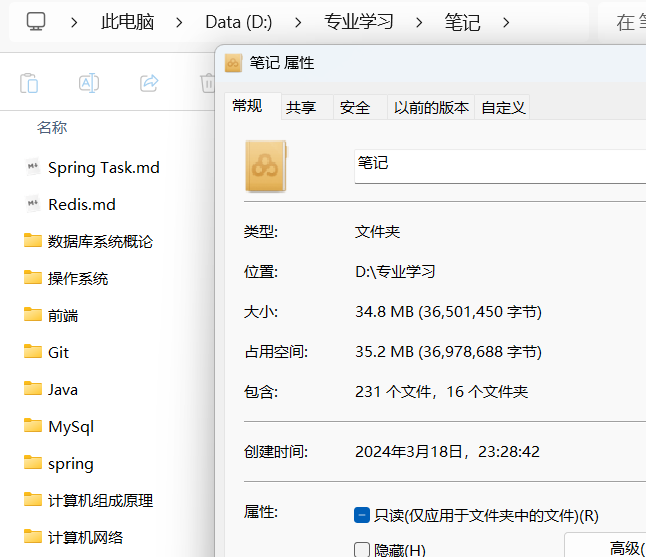Click the 计算机组成原理 folder icon
Viewport: 646px width, 557px height.
click(x=33, y=500)
